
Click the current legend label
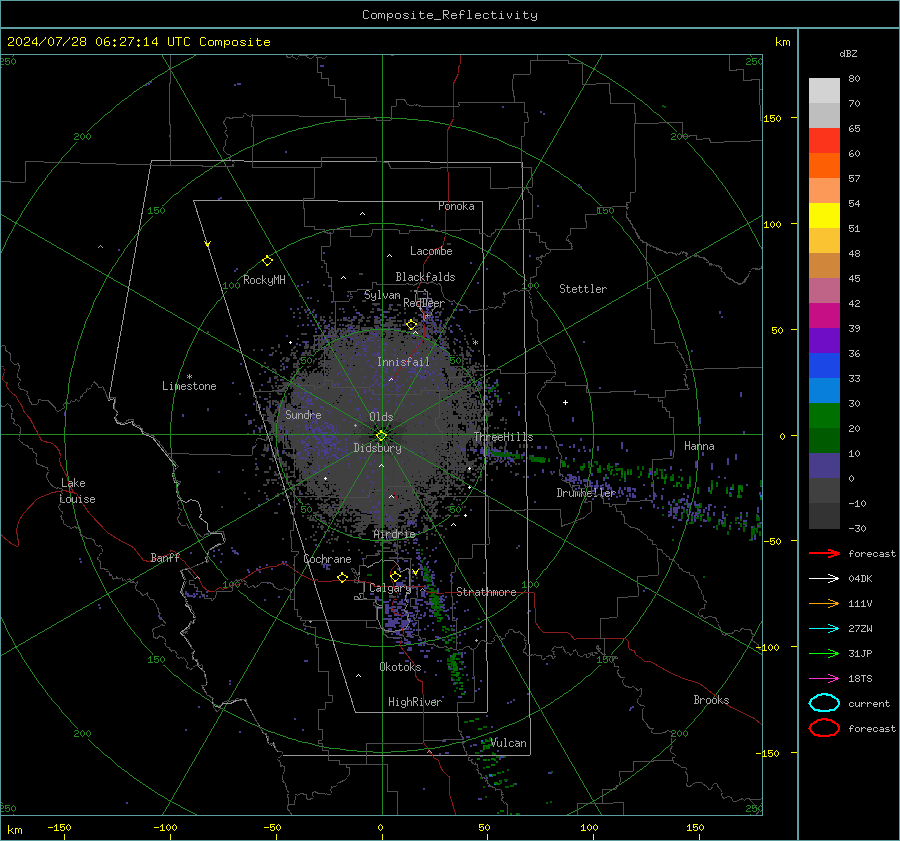(869, 704)
